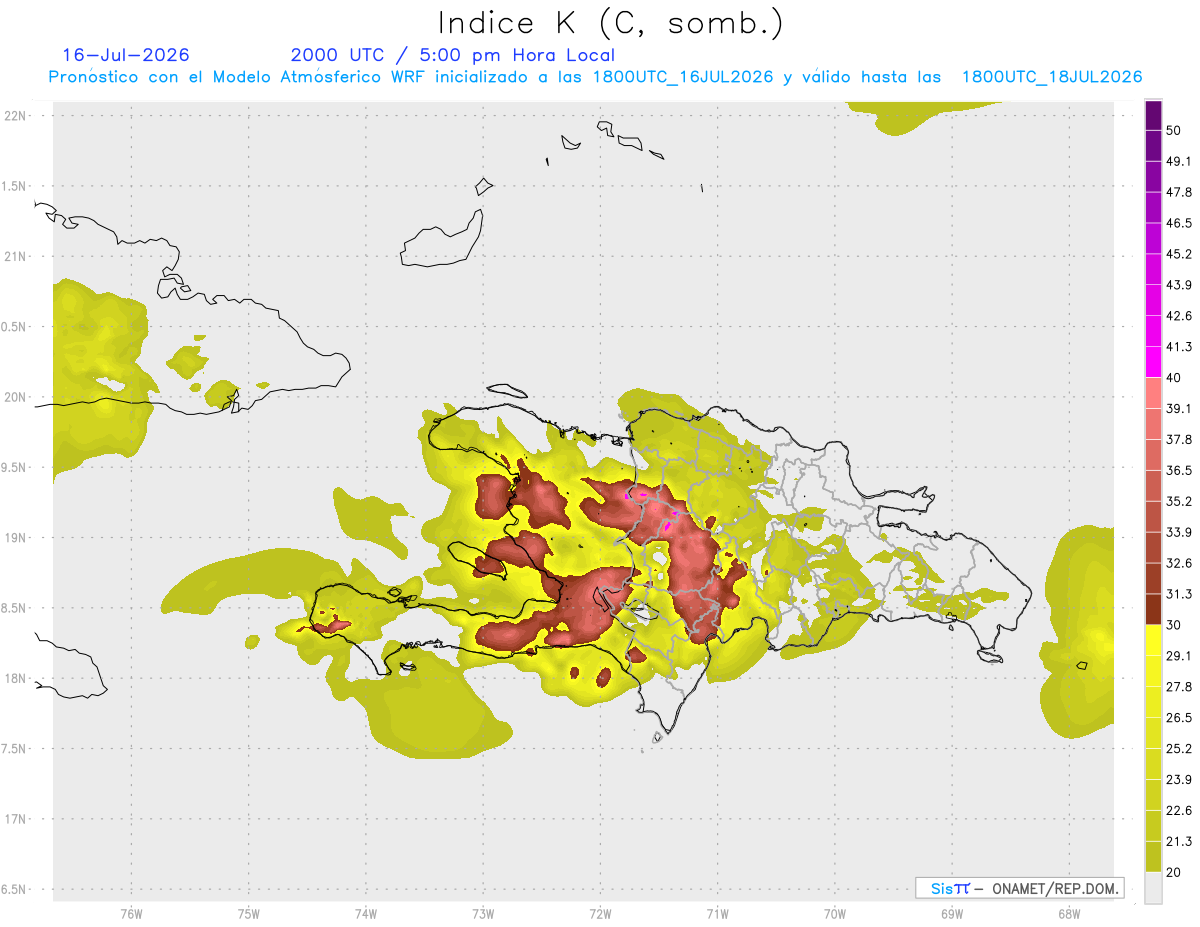Choose the '26.5' color scale value

click(x=1179, y=718)
